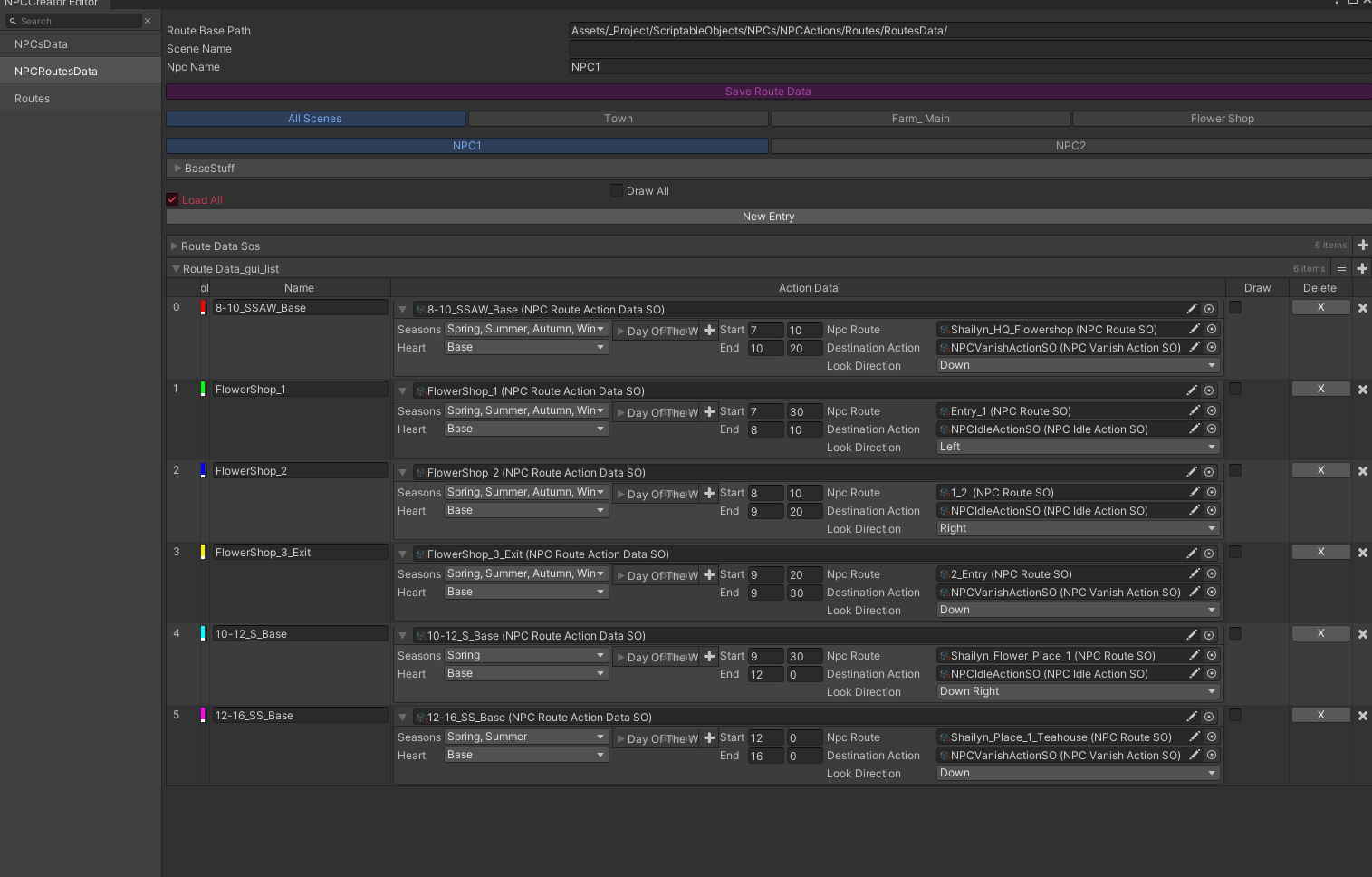Click the X delete button for FlowerShop_3_Exit
Image resolution: width=1372 pixels, height=877 pixels.
pos(1320,552)
